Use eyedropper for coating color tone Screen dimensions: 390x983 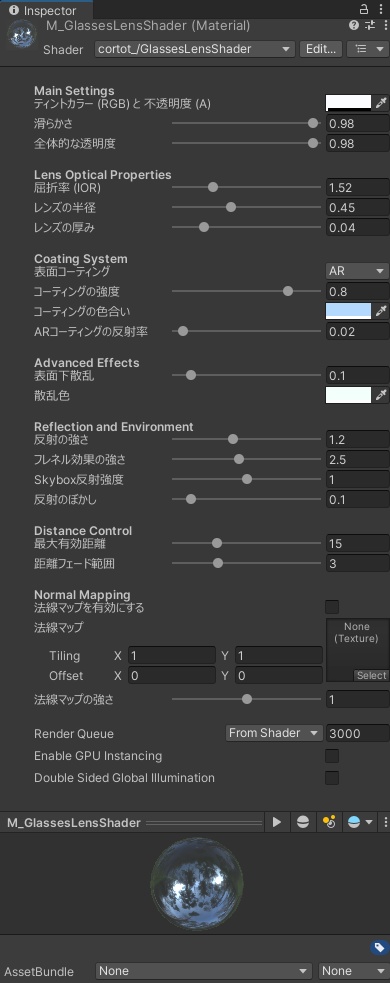tap(382, 311)
